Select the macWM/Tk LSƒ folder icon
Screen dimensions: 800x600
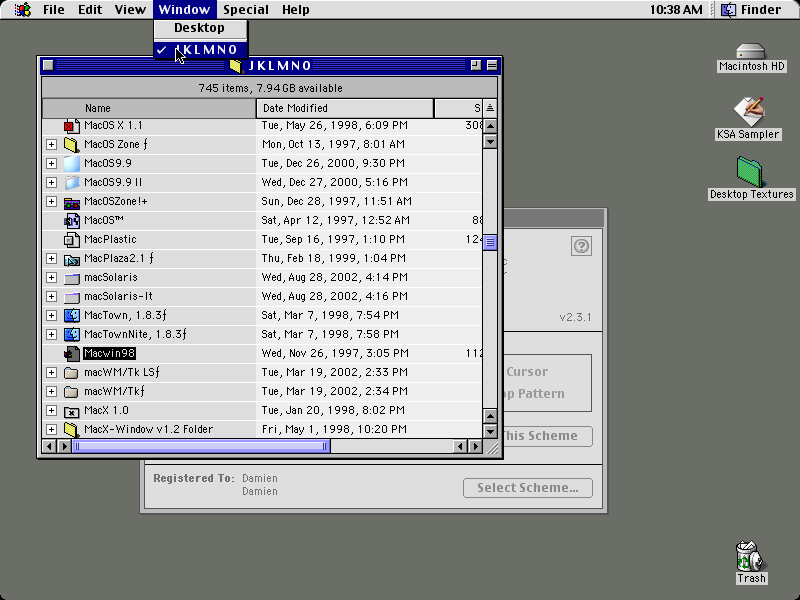tap(71, 372)
